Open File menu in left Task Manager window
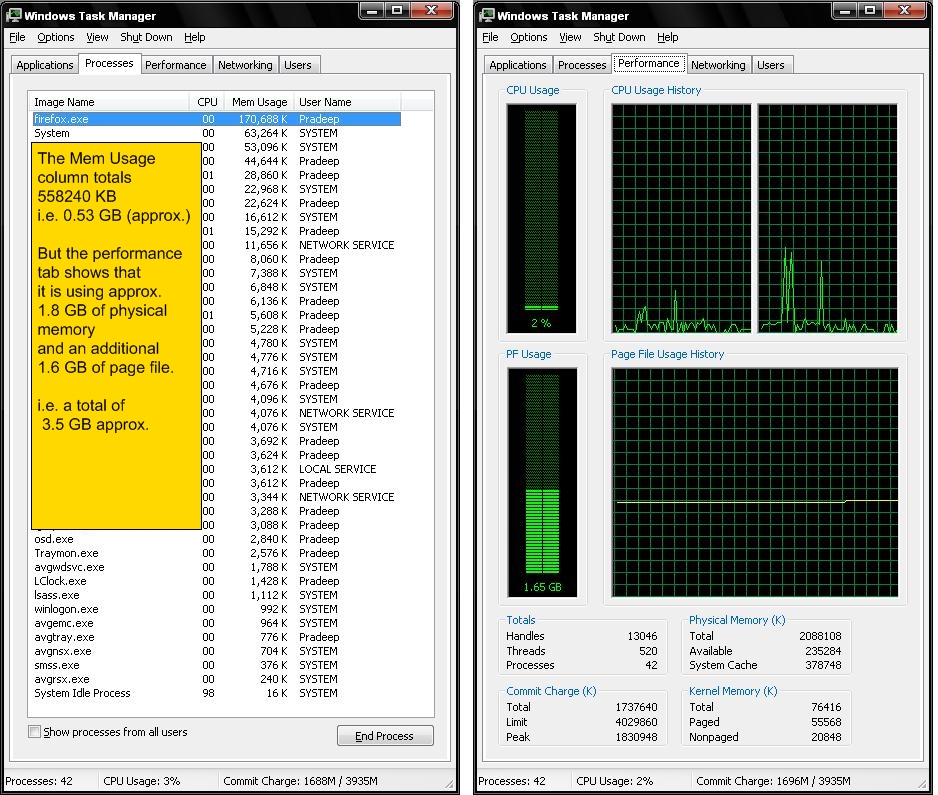938x795 pixels. pyautogui.click(x=17, y=37)
